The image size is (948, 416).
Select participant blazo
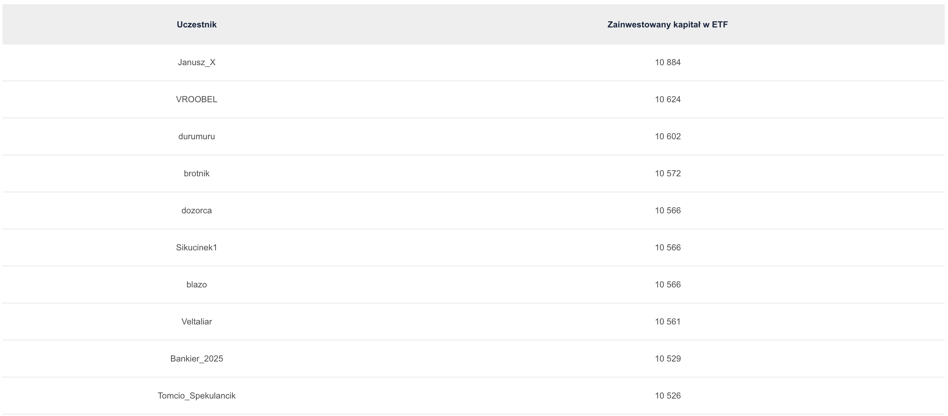tap(196, 285)
